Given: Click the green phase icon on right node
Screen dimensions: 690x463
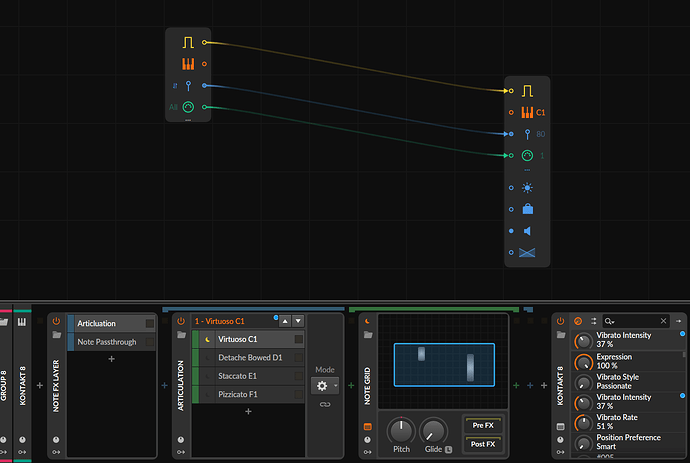Looking at the screenshot, I should pyautogui.click(x=527, y=155).
